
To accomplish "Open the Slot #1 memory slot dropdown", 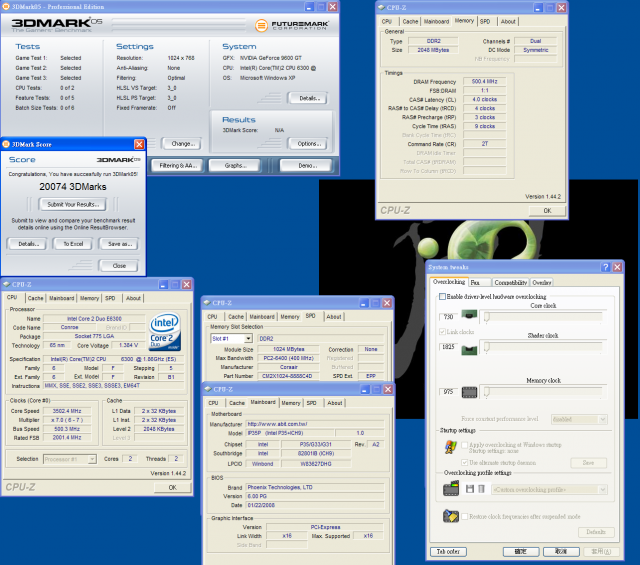I will tap(248, 338).
